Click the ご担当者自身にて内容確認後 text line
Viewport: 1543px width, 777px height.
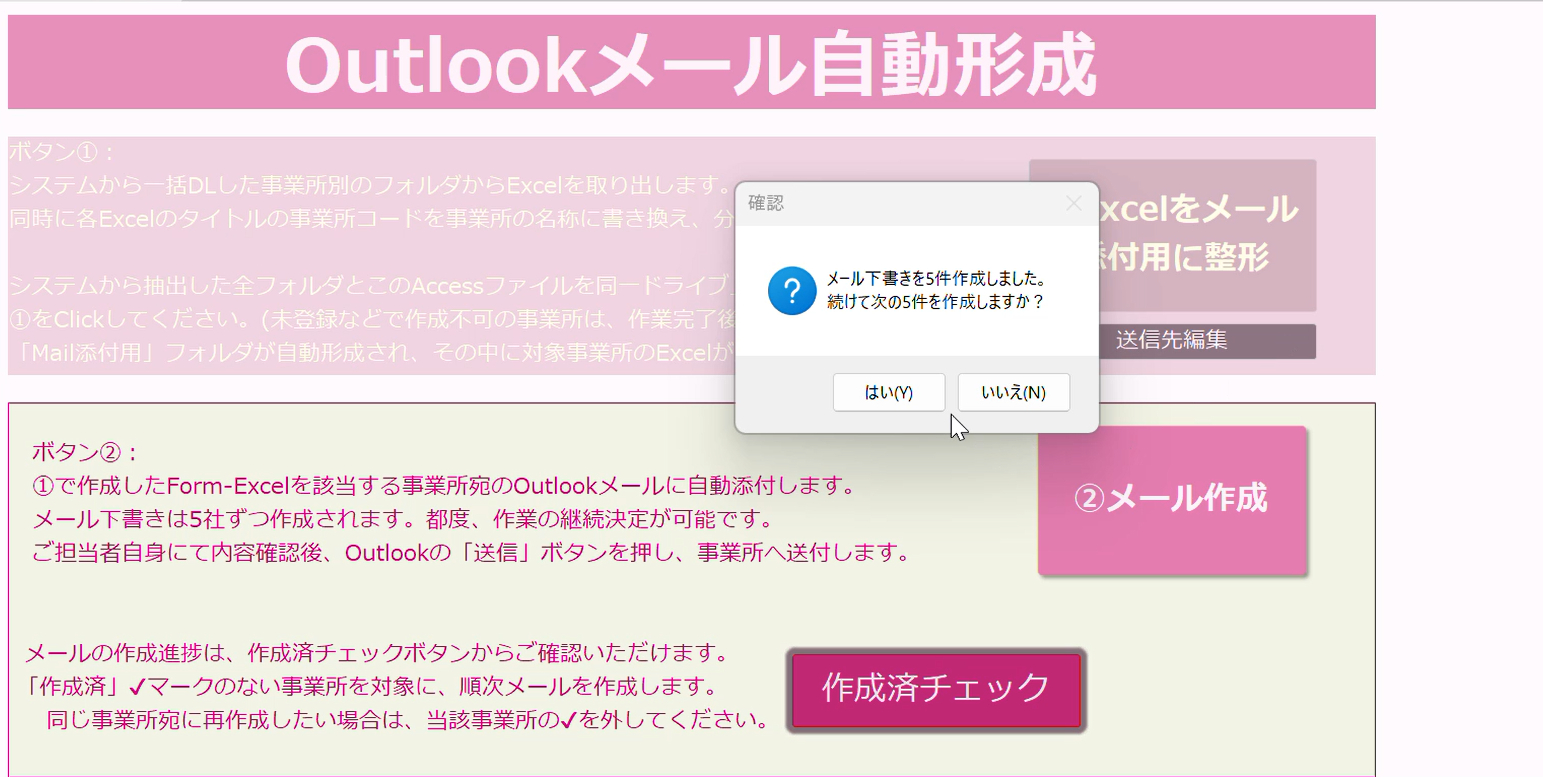(x=471, y=553)
